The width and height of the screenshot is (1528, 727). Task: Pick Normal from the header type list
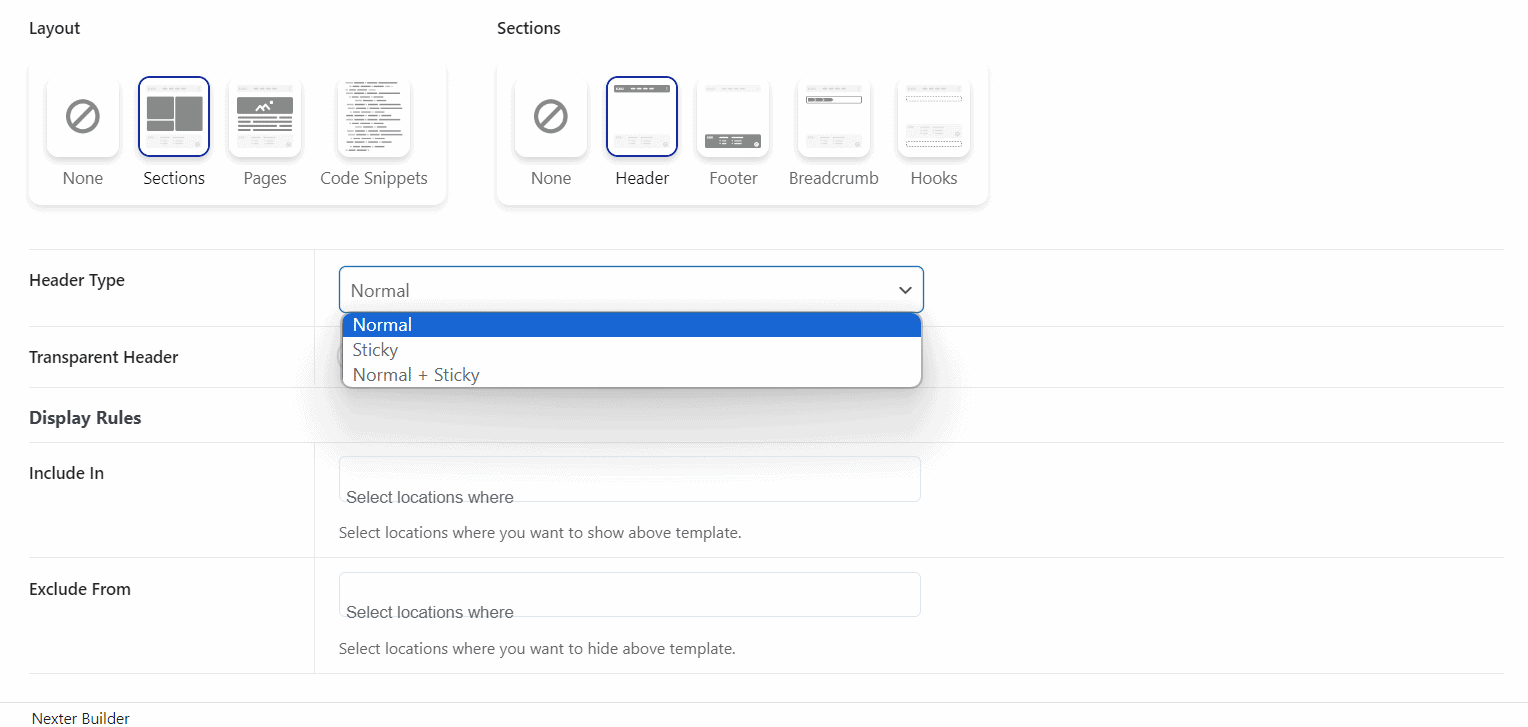point(631,325)
